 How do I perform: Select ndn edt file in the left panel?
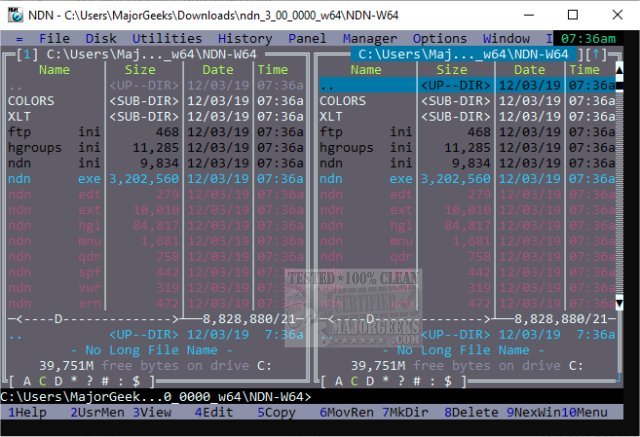(x=156, y=194)
